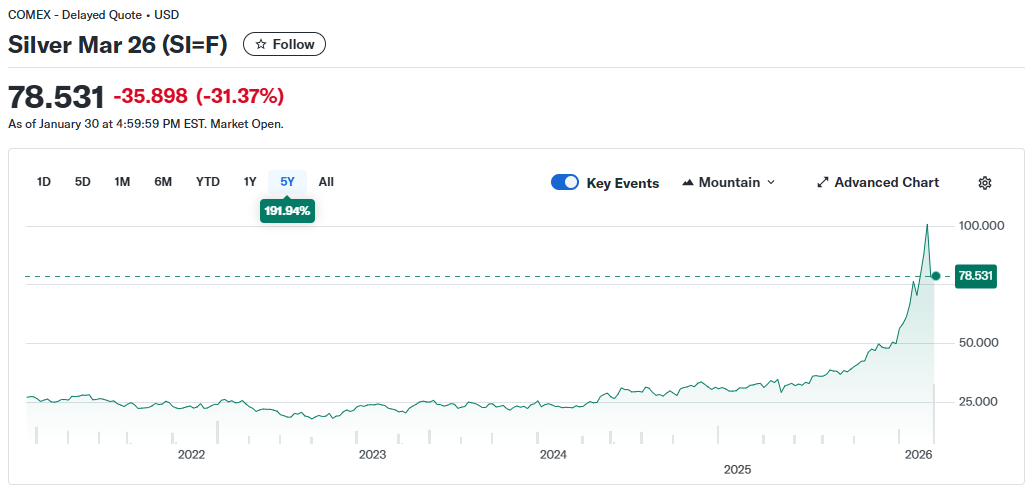Image resolution: width=1033 pixels, height=486 pixels.
Task: Choose the 1M time range
Action: tap(122, 182)
